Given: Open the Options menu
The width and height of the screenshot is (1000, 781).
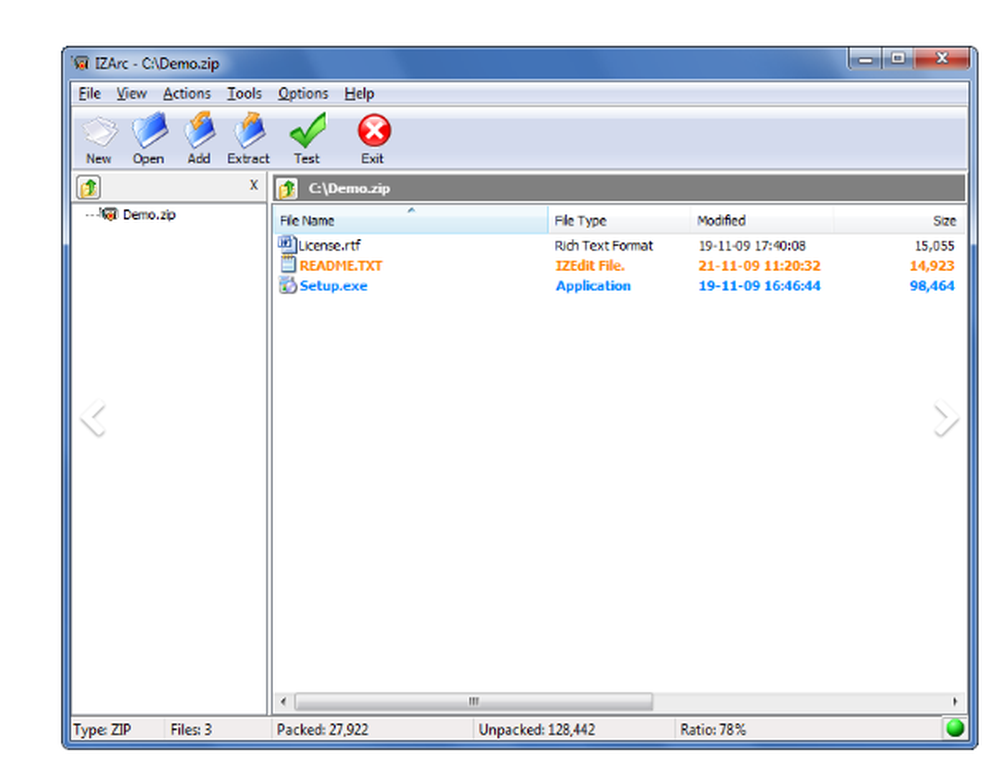Looking at the screenshot, I should [303, 94].
